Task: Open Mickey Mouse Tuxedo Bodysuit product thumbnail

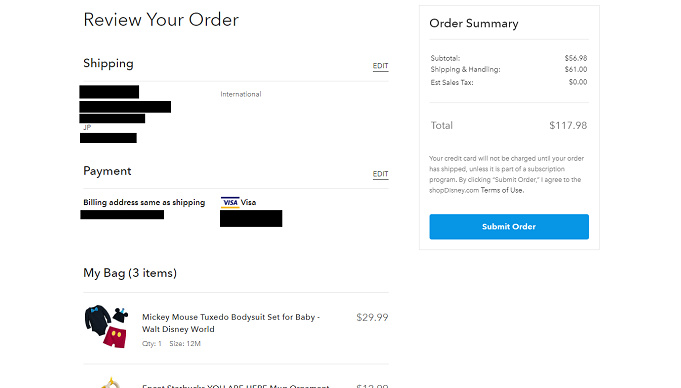Action: pyautogui.click(x=106, y=326)
